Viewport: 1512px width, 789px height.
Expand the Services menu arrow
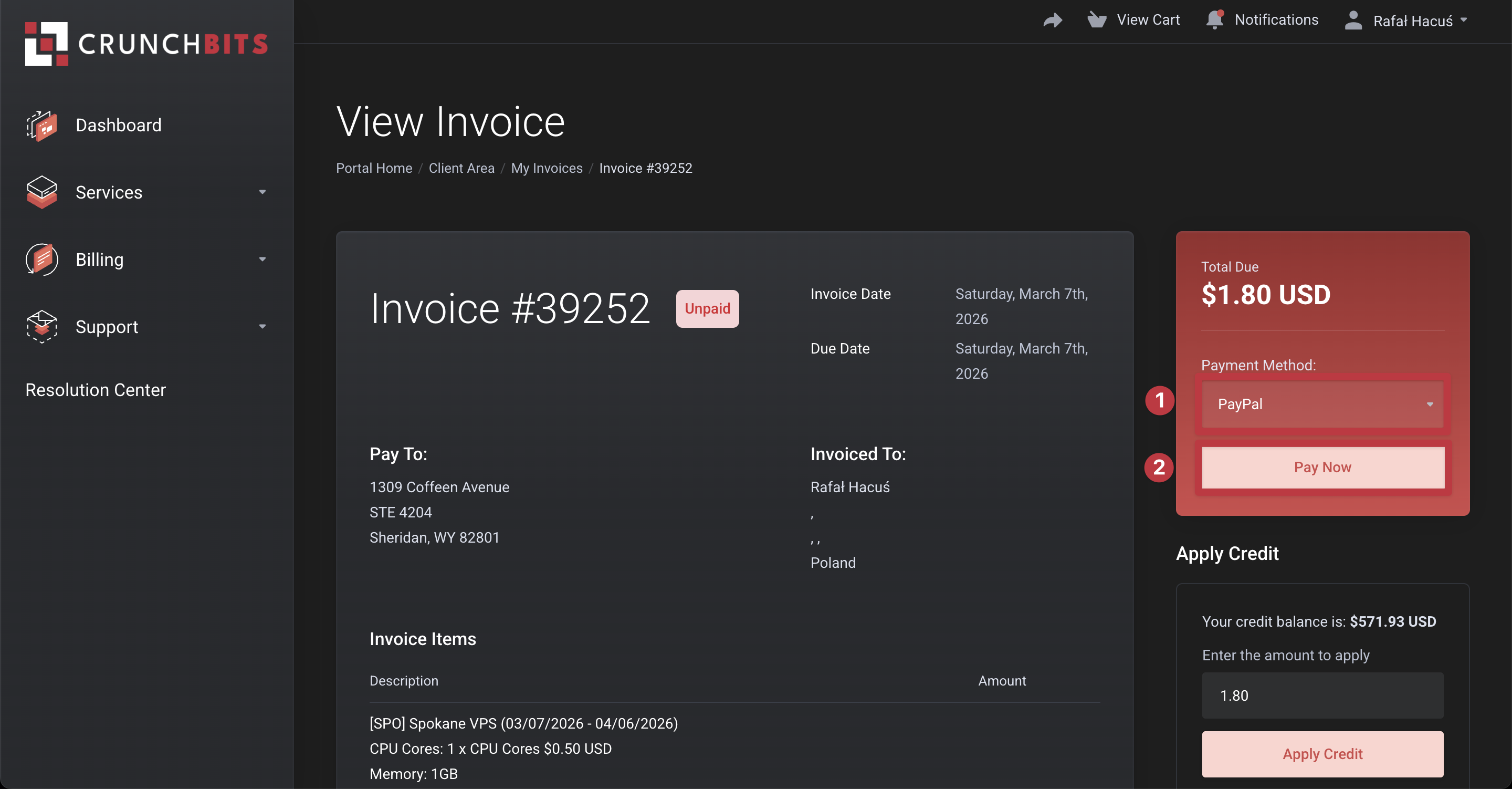(262, 192)
